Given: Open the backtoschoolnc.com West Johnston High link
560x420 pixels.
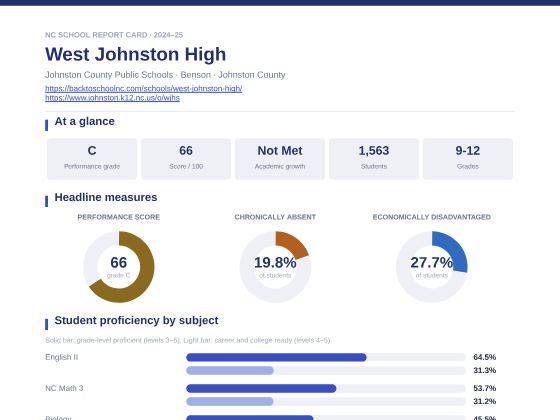Looking at the screenshot, I should pyautogui.click(x=144, y=89).
